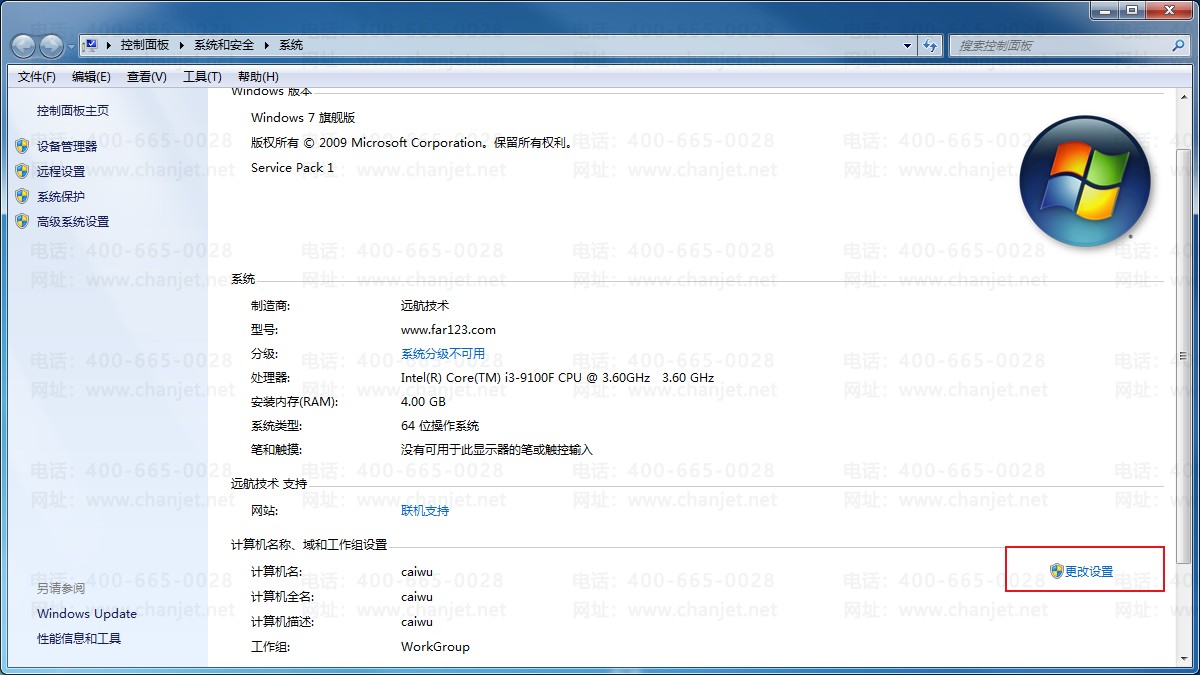Open the address bar history dropdown

pyautogui.click(x=908, y=45)
